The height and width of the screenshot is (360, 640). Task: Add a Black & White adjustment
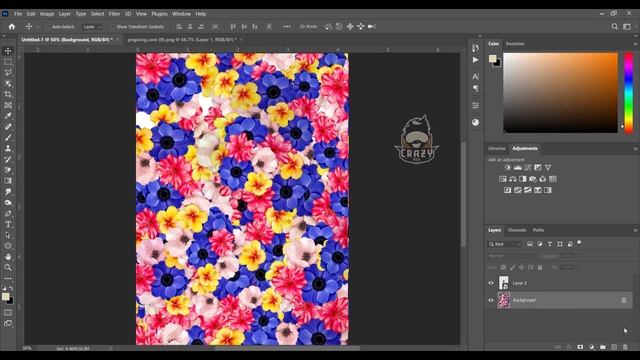pos(522,179)
